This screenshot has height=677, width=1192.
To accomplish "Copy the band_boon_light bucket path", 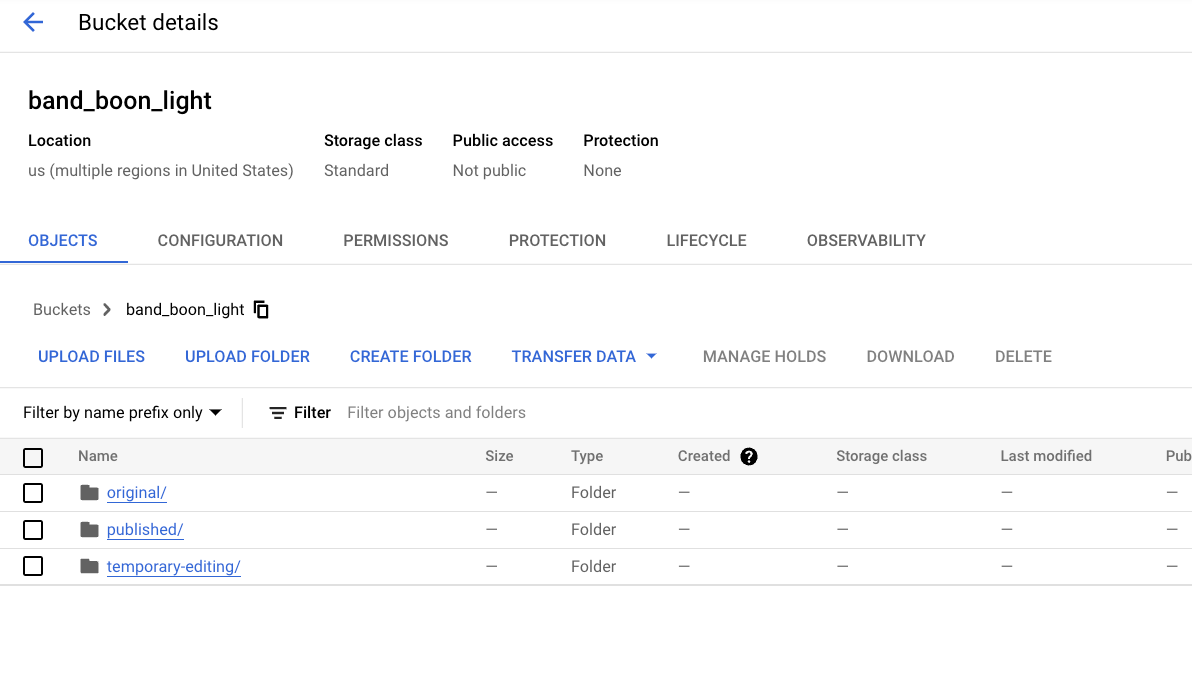I will (261, 309).
